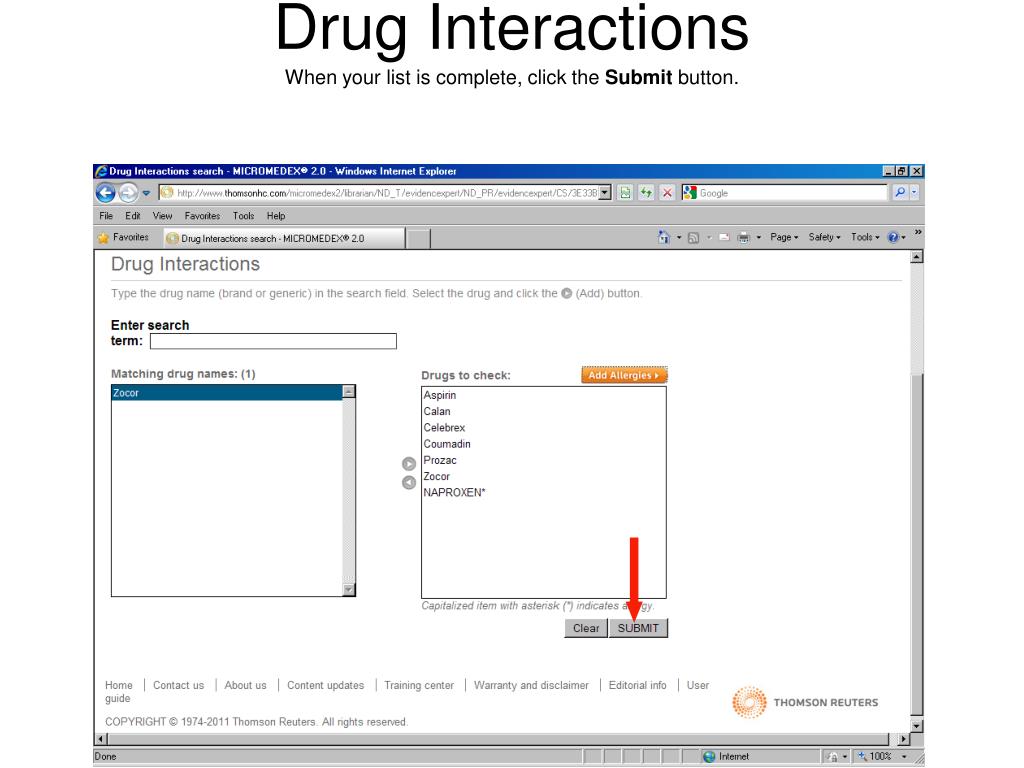Click the Remove arrow between lists
The height and width of the screenshot is (768, 1024).
coord(409,483)
